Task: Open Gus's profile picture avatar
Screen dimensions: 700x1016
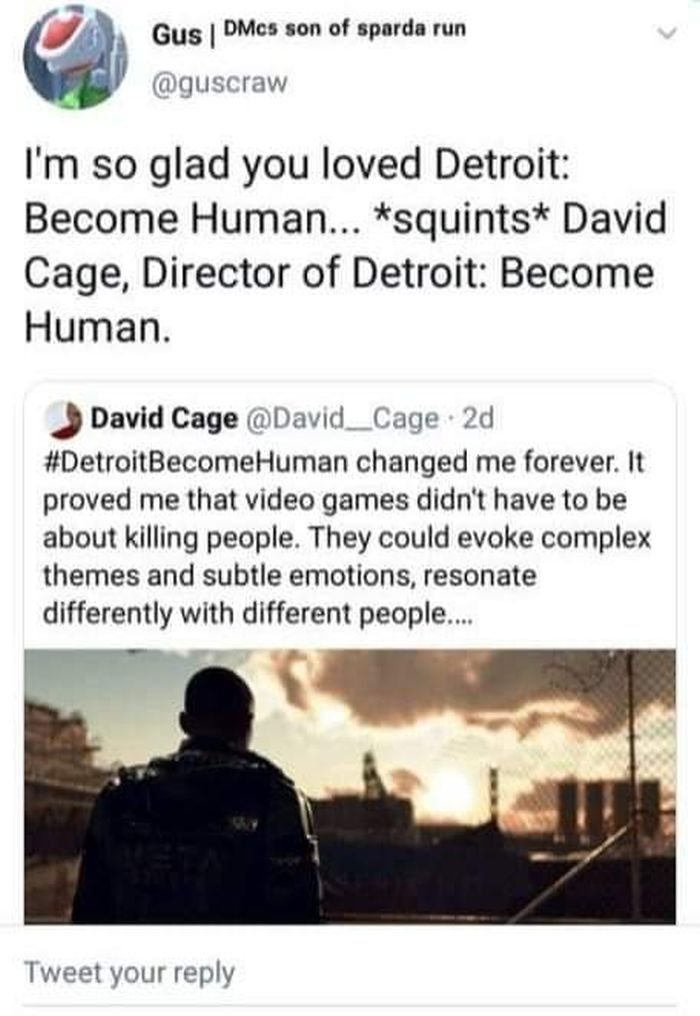Action: coord(75,57)
